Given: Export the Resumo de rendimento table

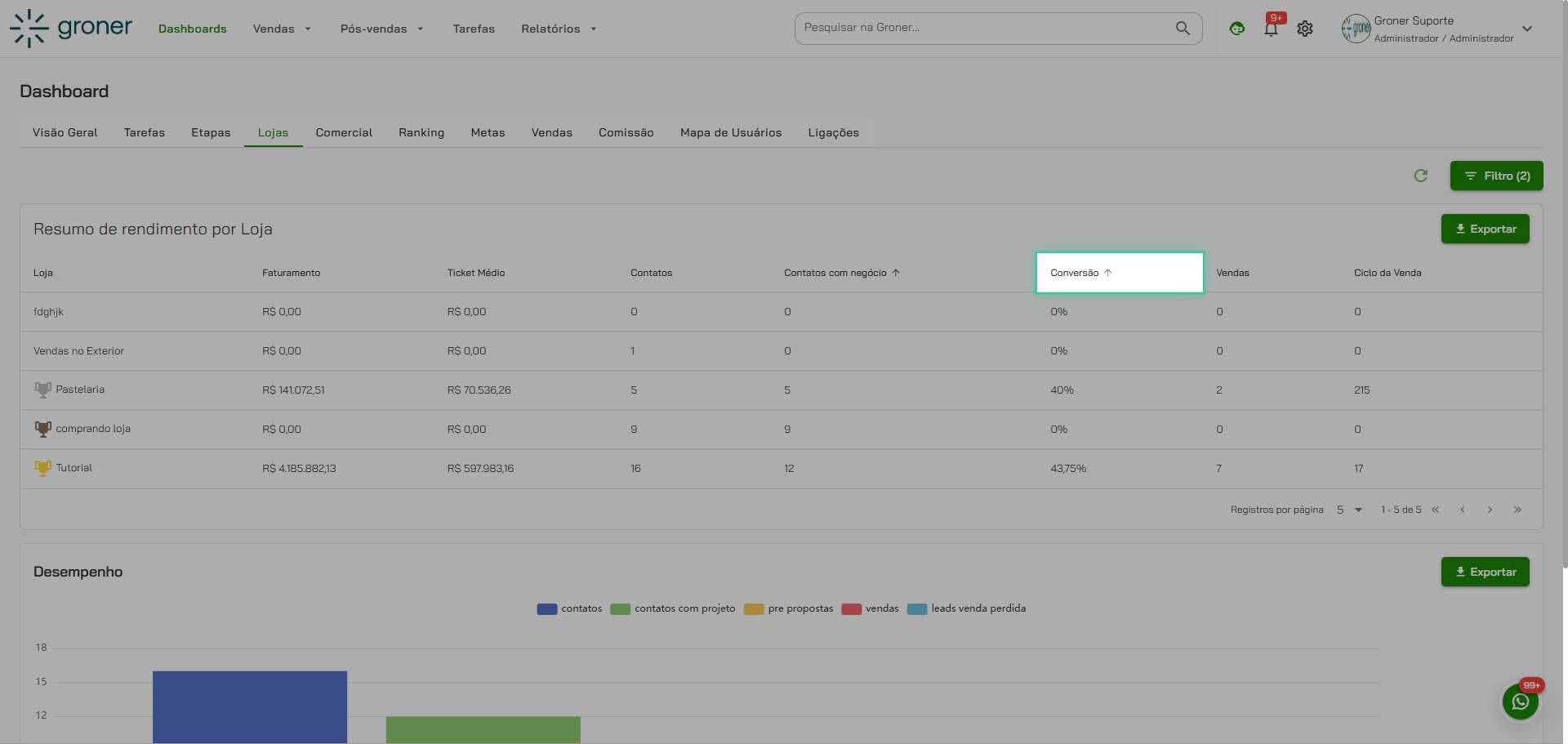Looking at the screenshot, I should 1485,229.
